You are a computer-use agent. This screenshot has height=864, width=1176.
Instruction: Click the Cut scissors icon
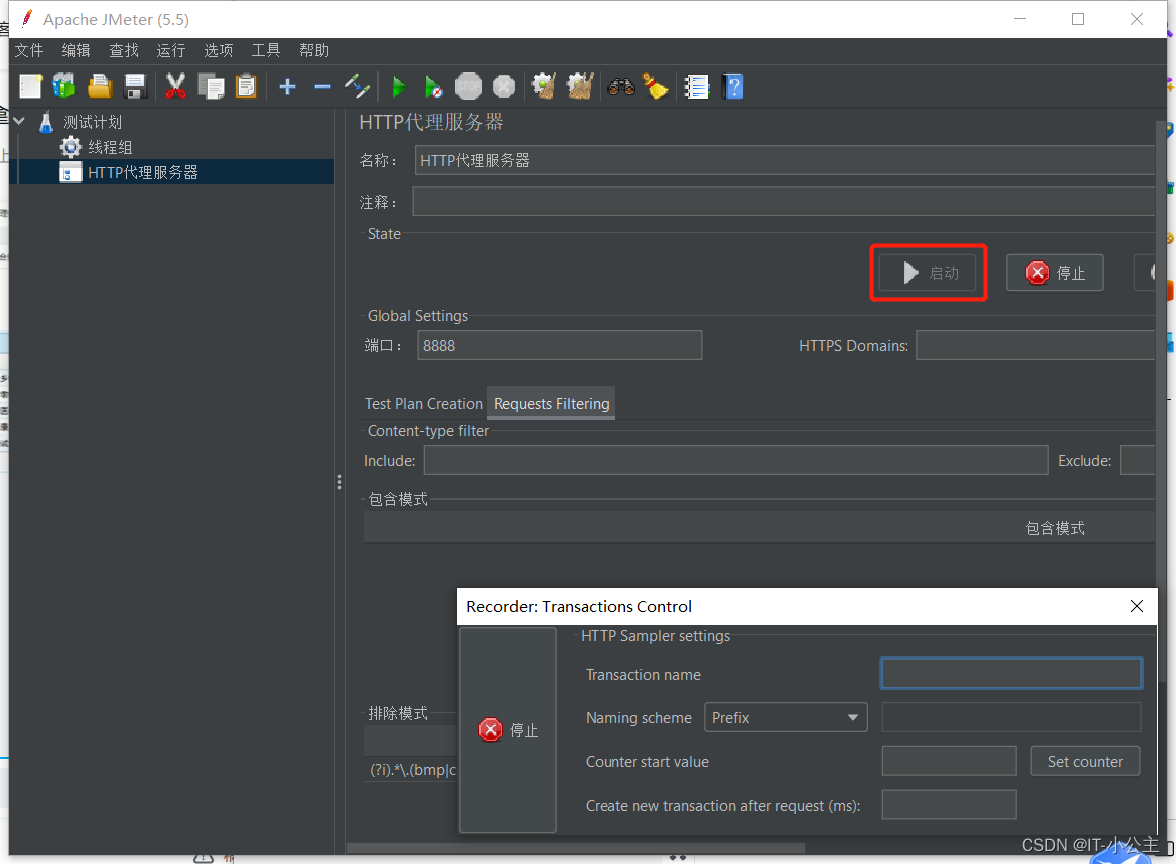coord(175,86)
